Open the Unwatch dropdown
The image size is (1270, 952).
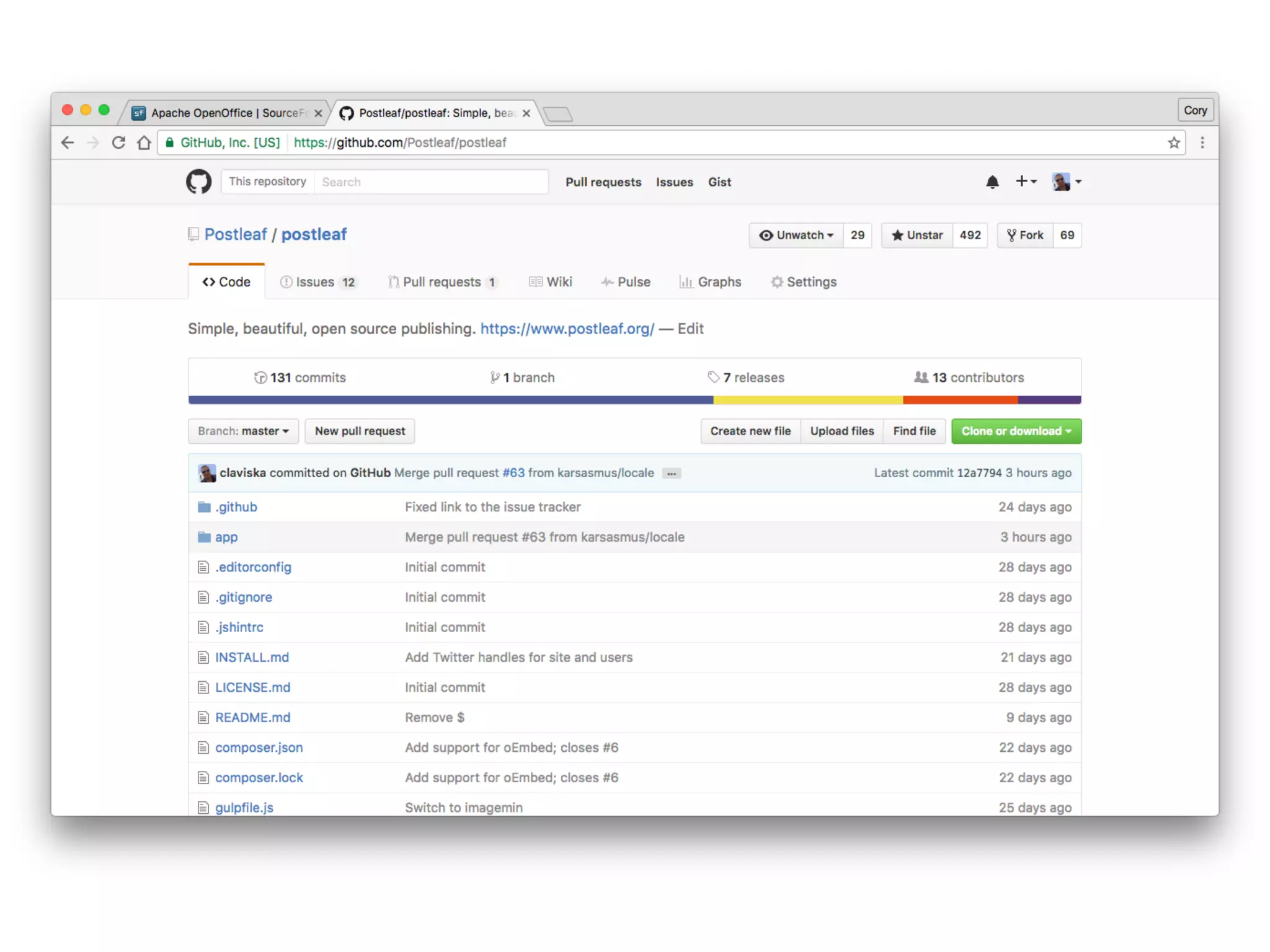point(796,236)
